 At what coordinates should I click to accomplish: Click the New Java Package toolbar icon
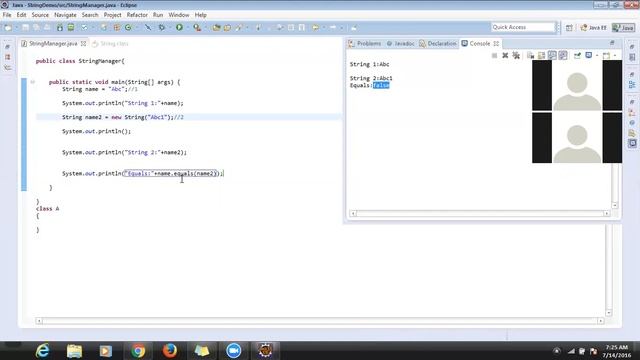[x=116, y=27]
